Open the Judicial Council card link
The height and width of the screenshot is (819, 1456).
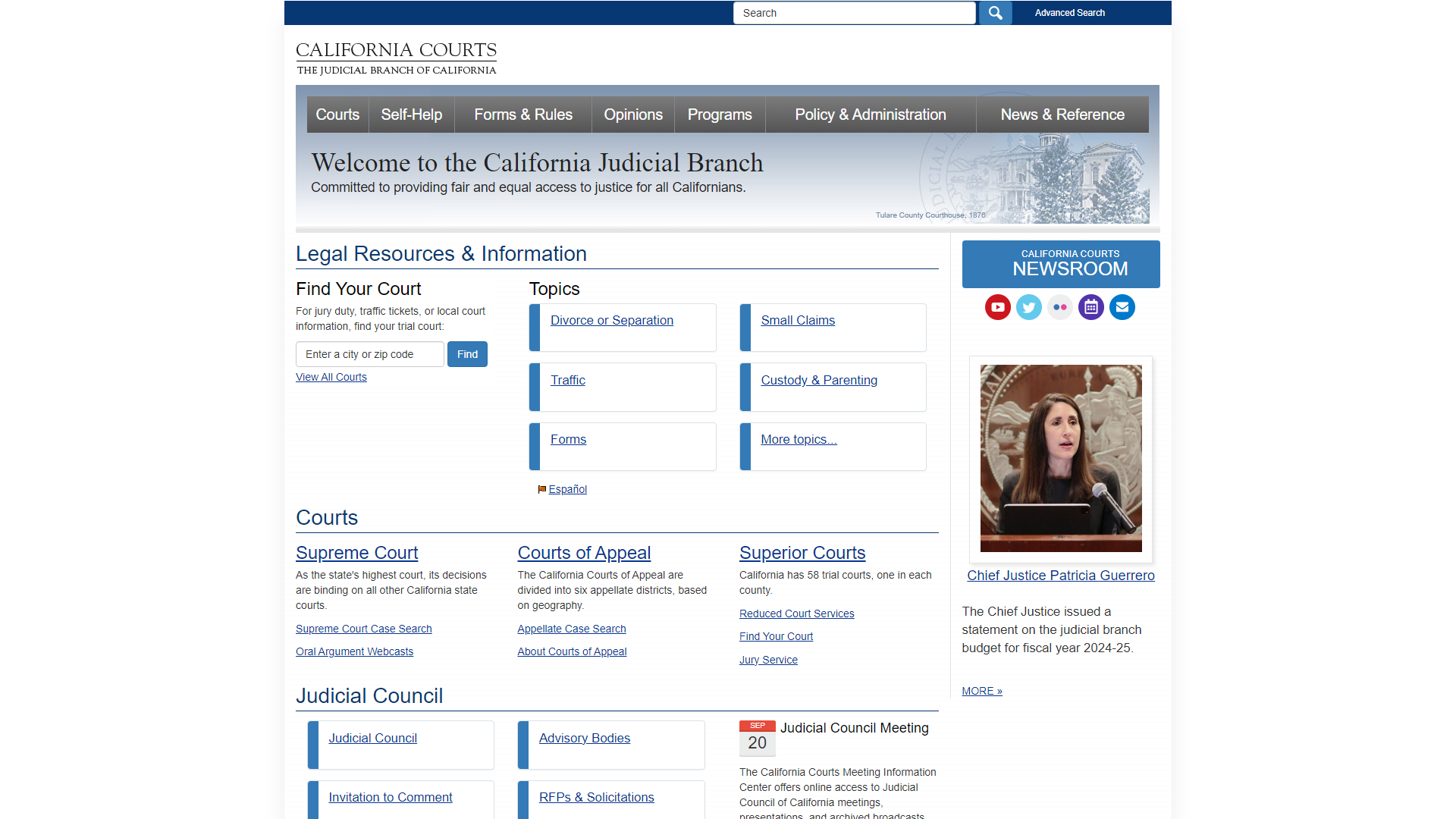tap(372, 738)
